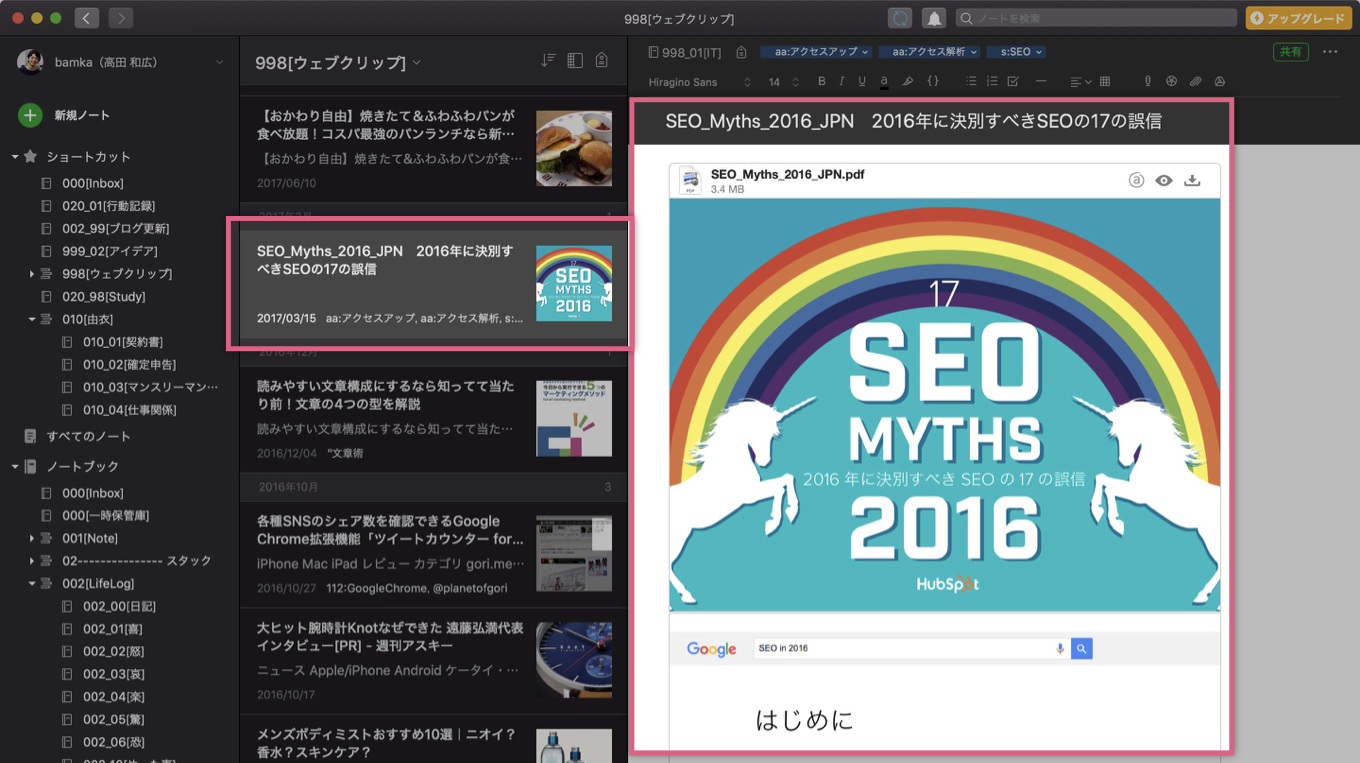1360x763 pixels.
Task: Record audio with the microphone icon
Action: click(1148, 81)
